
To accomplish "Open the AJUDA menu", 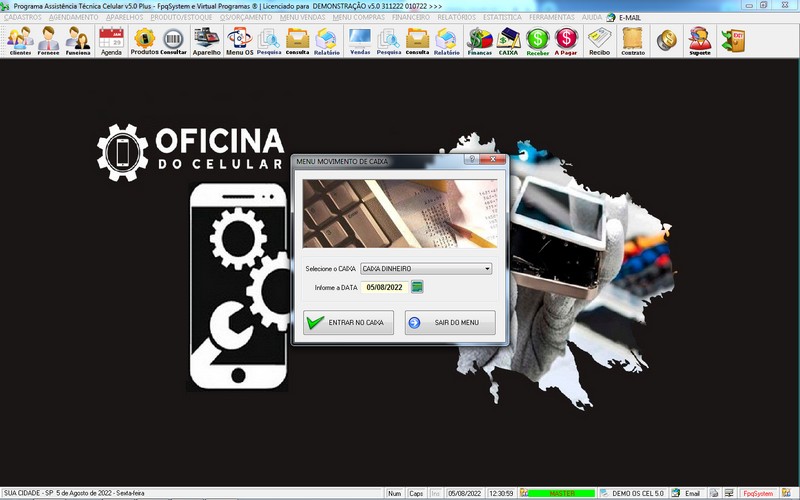I will tap(592, 17).
